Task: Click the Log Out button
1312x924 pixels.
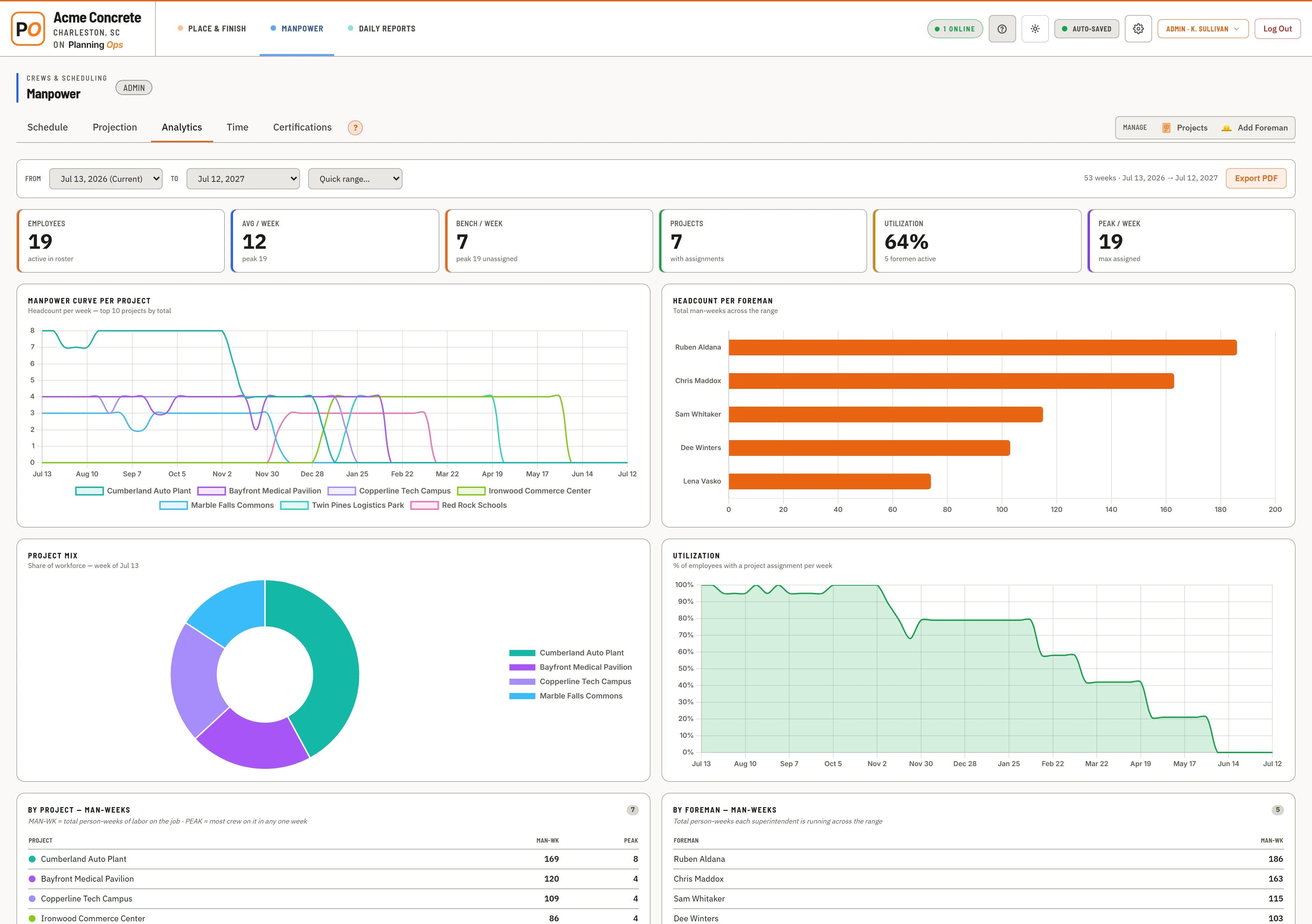Action: coord(1277,29)
